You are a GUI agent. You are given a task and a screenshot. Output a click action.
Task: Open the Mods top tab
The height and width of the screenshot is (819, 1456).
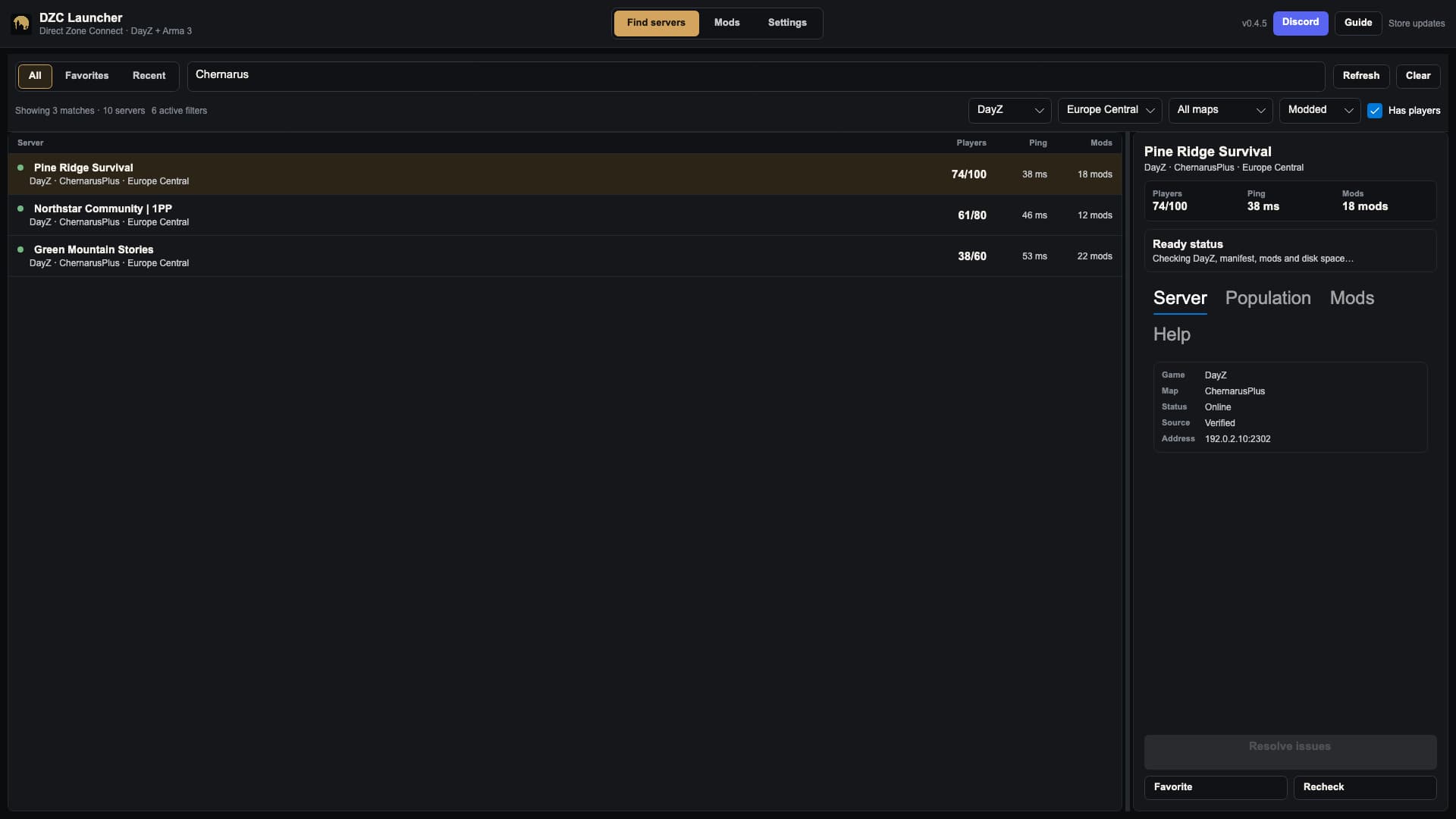(726, 23)
